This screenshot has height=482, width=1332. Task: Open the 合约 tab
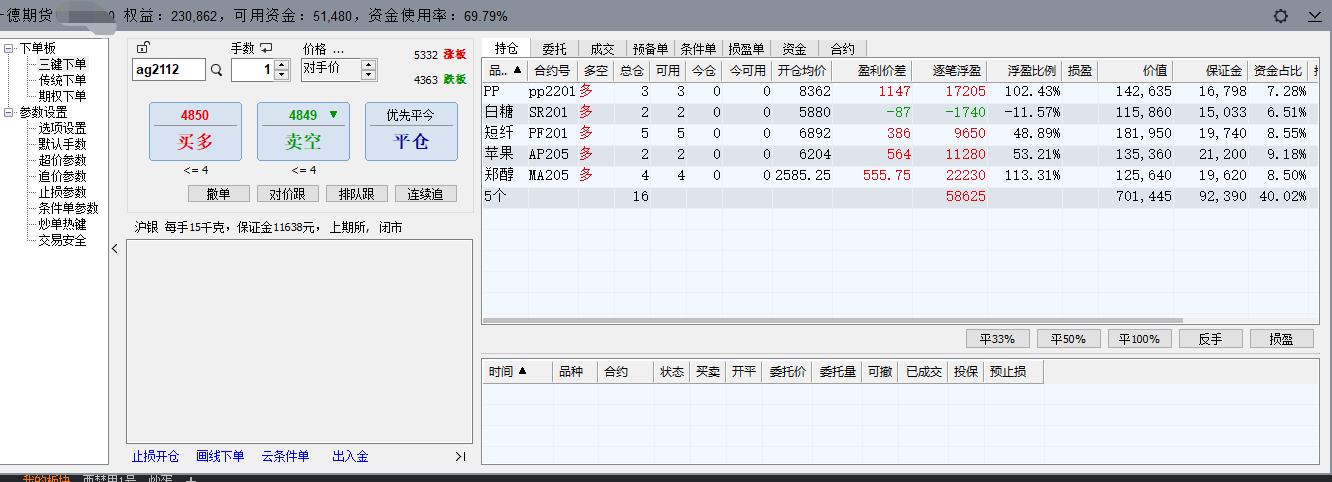(x=842, y=48)
